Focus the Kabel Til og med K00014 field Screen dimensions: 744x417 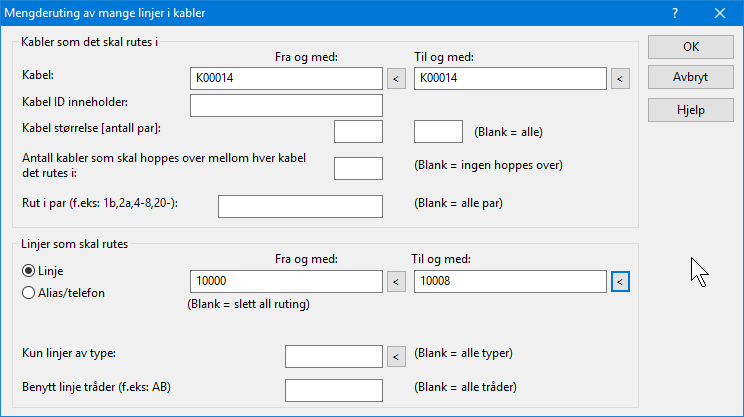click(x=510, y=78)
